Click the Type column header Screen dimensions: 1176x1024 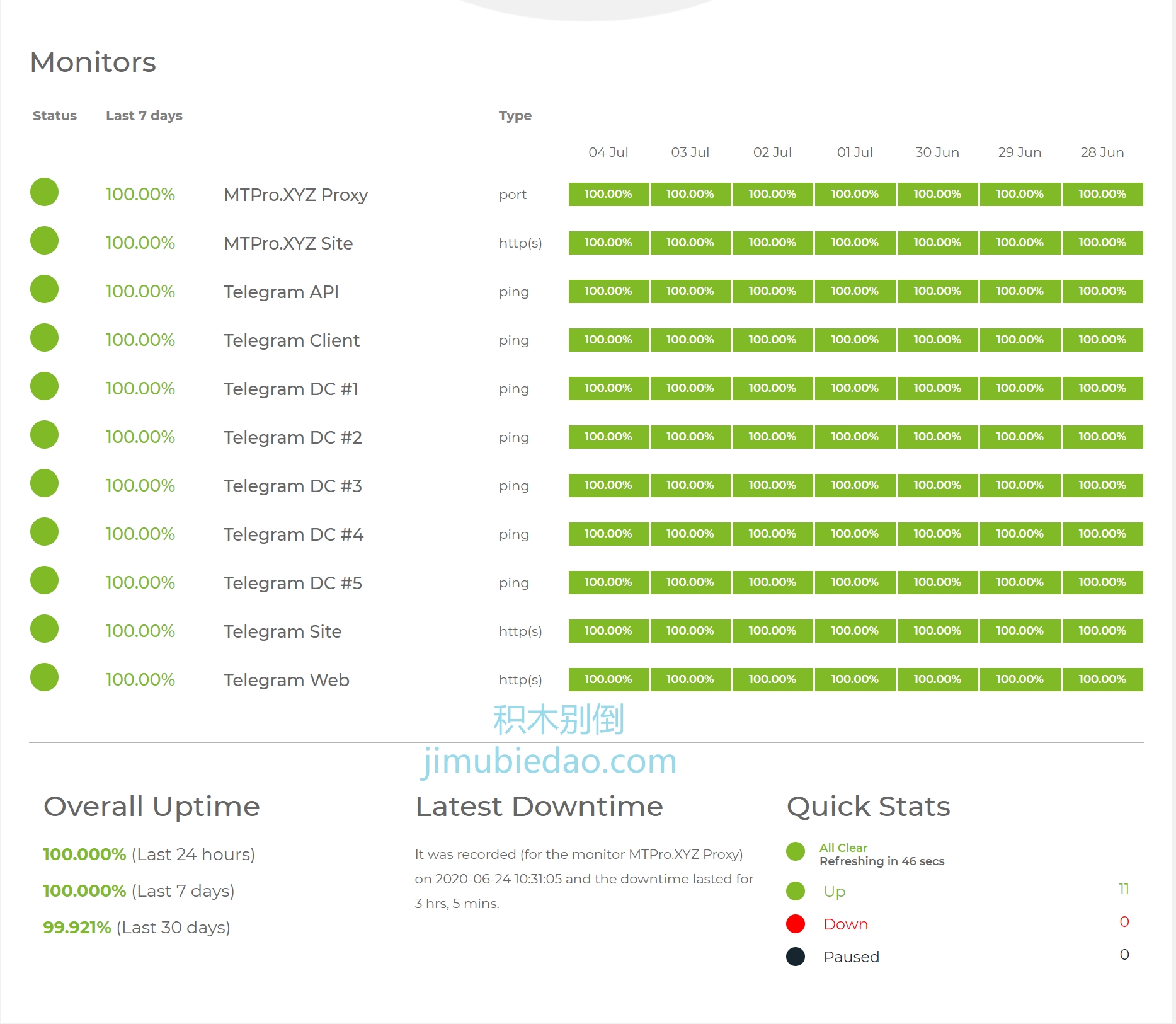515,116
